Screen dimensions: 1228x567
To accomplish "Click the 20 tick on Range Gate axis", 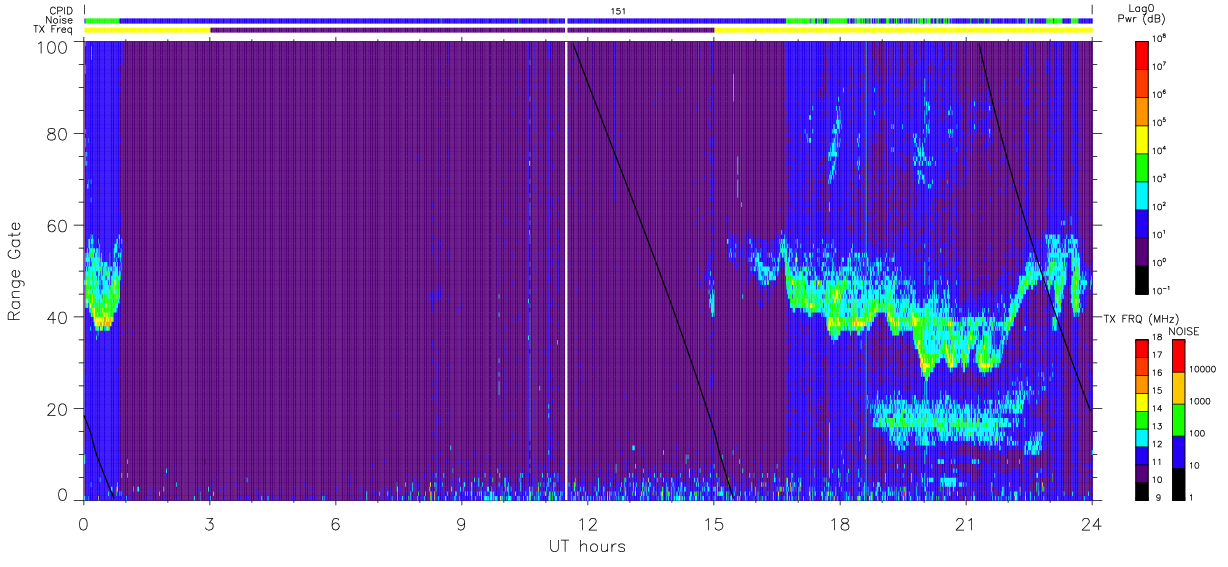I will point(58,409).
